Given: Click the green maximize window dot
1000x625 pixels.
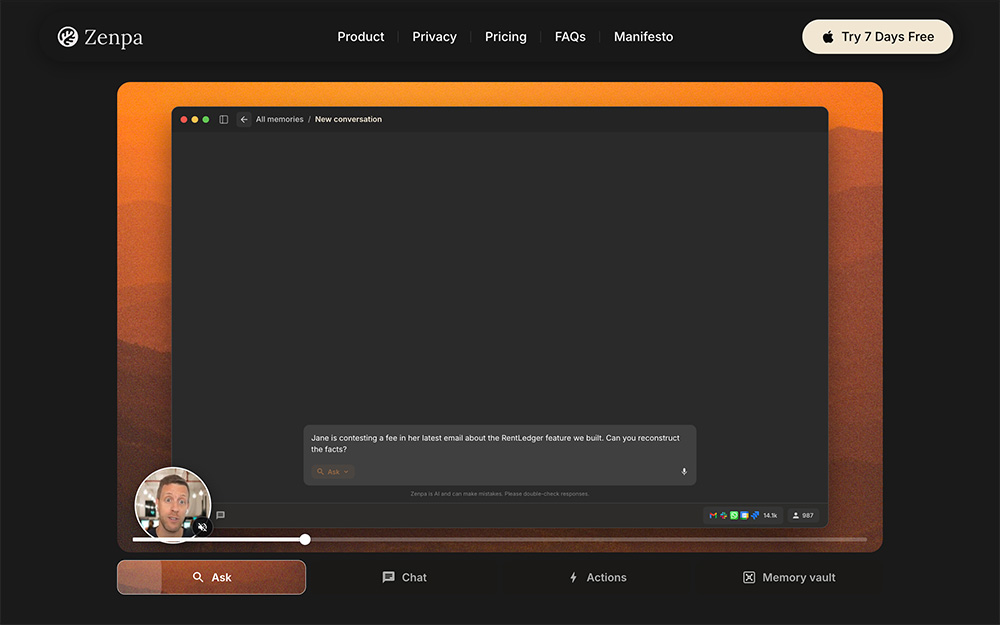Looking at the screenshot, I should tap(205, 119).
